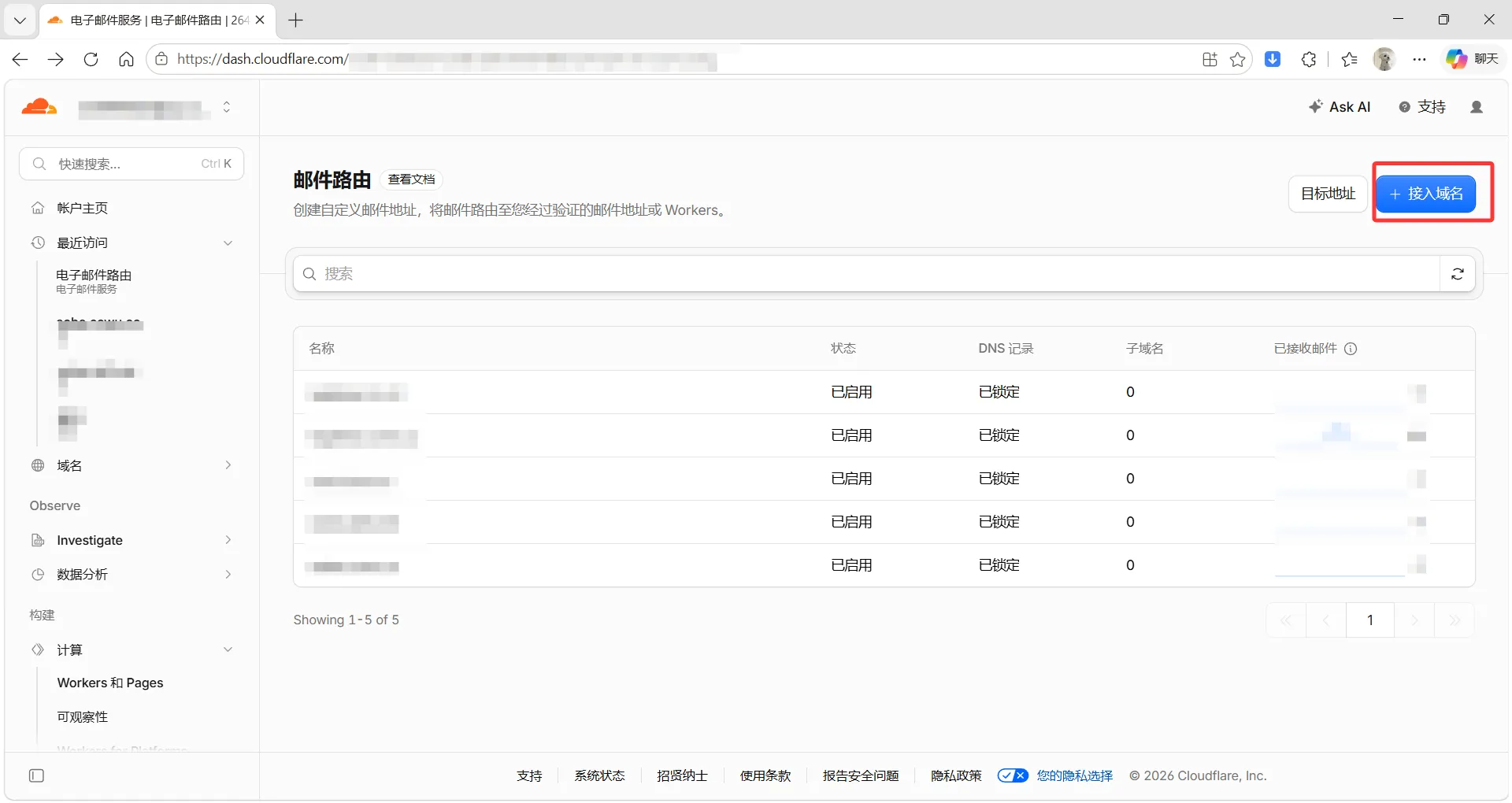Go to previous page arrow

[1326, 620]
